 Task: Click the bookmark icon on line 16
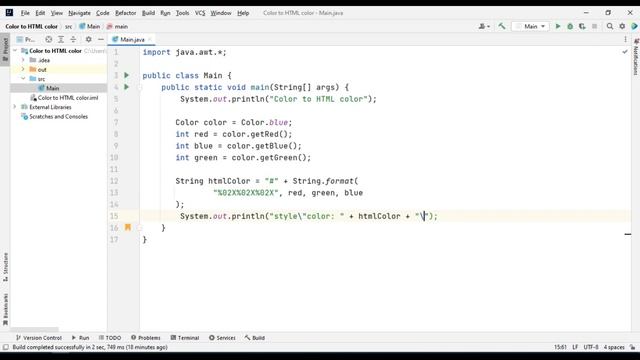tap(128, 227)
